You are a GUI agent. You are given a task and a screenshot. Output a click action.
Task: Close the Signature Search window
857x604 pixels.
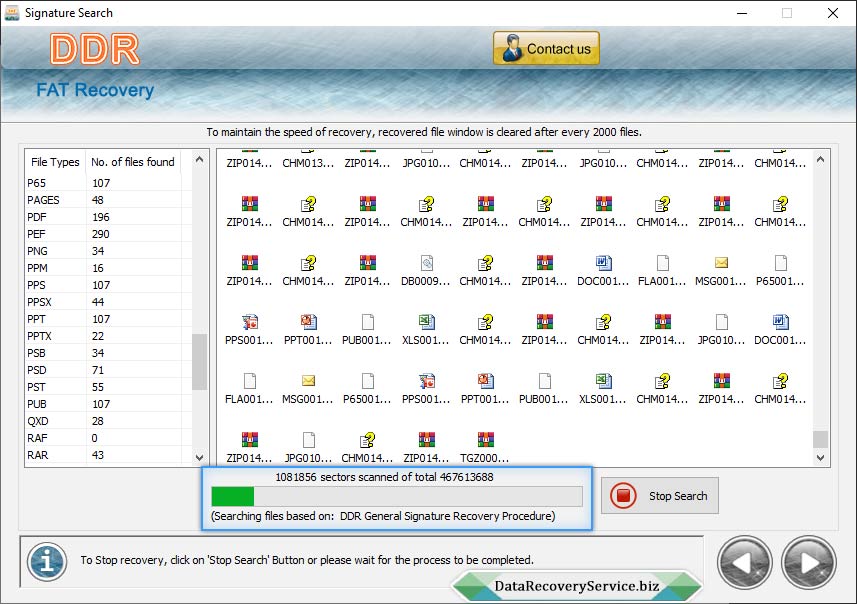[x=832, y=13]
